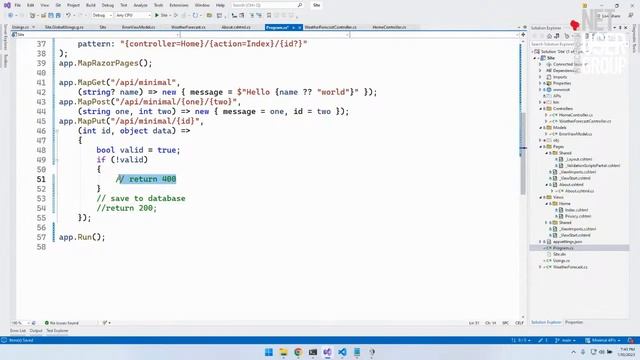The height and width of the screenshot is (360, 640).
Task: Close the Program.cs tab
Action: click(299, 27)
